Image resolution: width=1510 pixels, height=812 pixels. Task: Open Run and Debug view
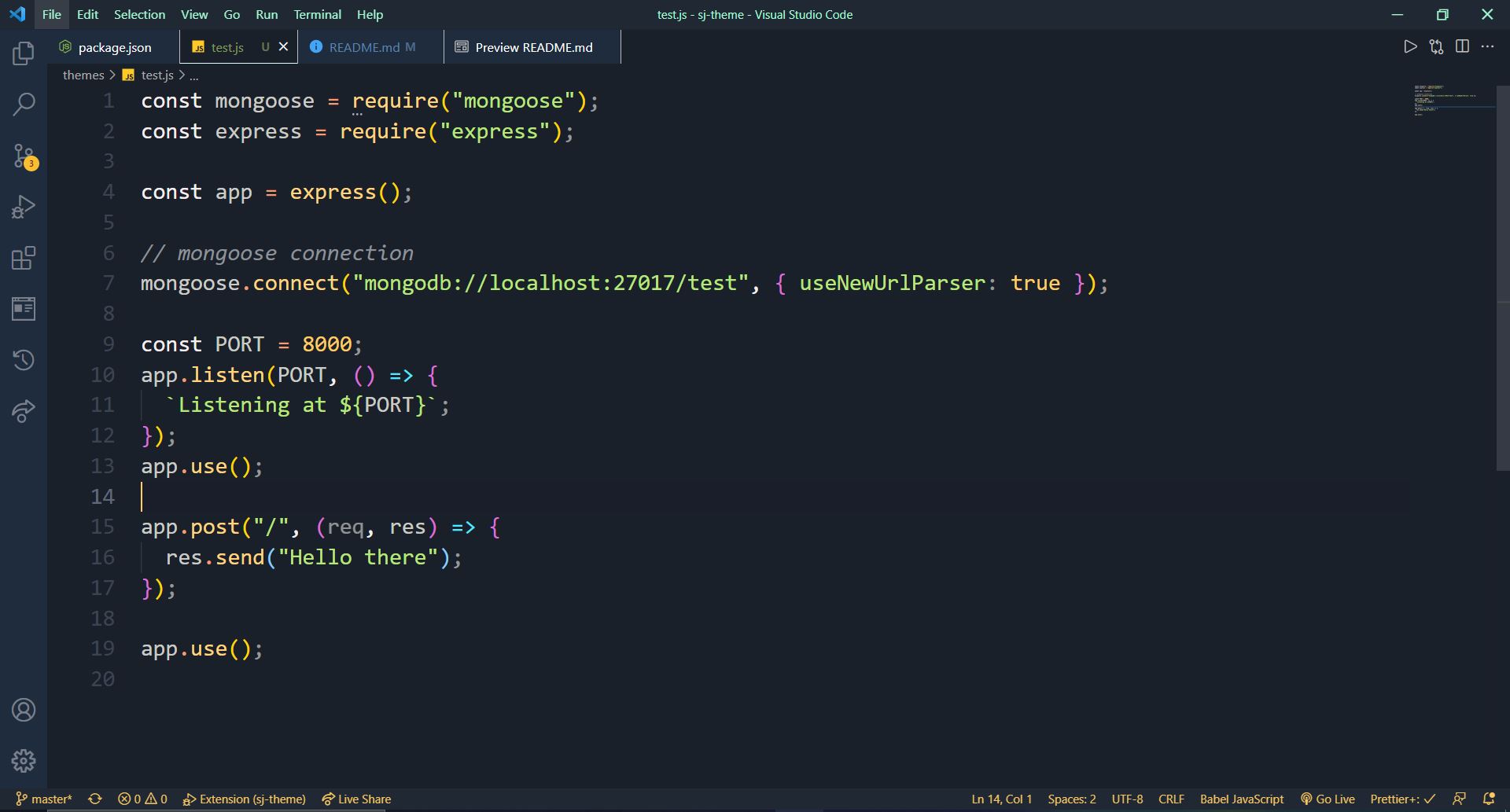[24, 207]
